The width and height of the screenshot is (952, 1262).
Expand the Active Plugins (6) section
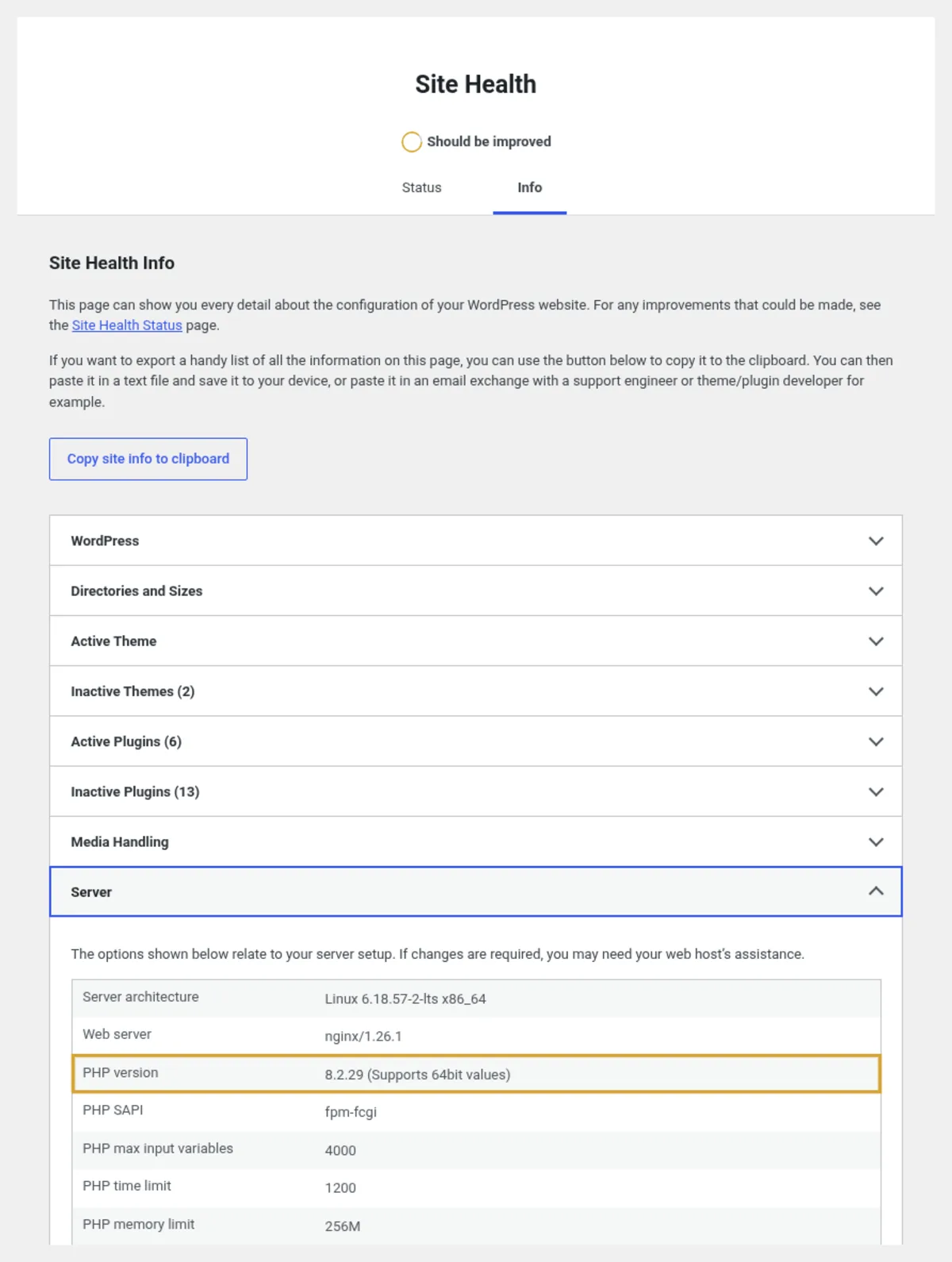coord(476,741)
